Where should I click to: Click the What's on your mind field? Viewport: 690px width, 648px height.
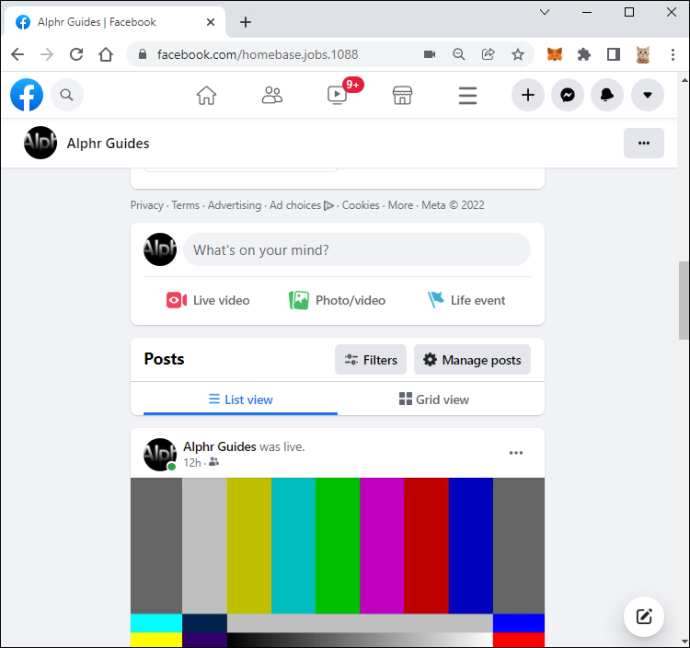(357, 250)
